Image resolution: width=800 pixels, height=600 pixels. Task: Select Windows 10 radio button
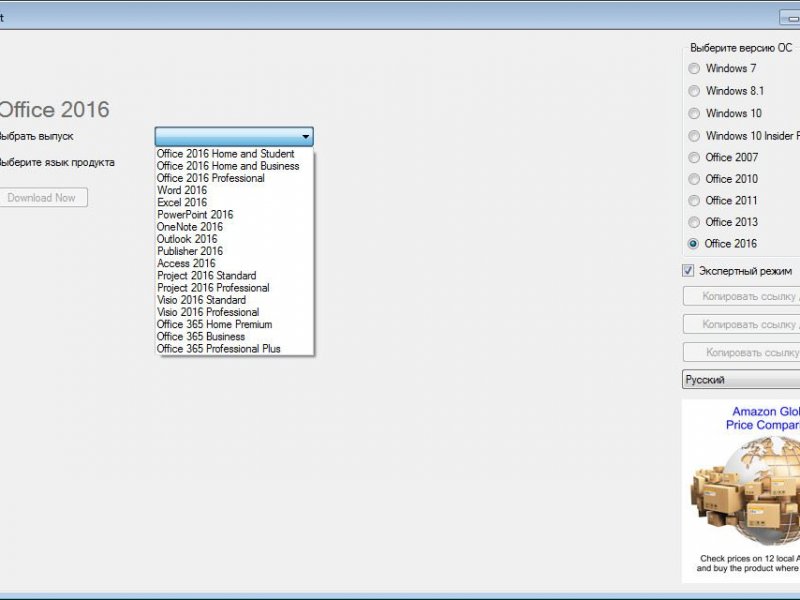pos(694,113)
